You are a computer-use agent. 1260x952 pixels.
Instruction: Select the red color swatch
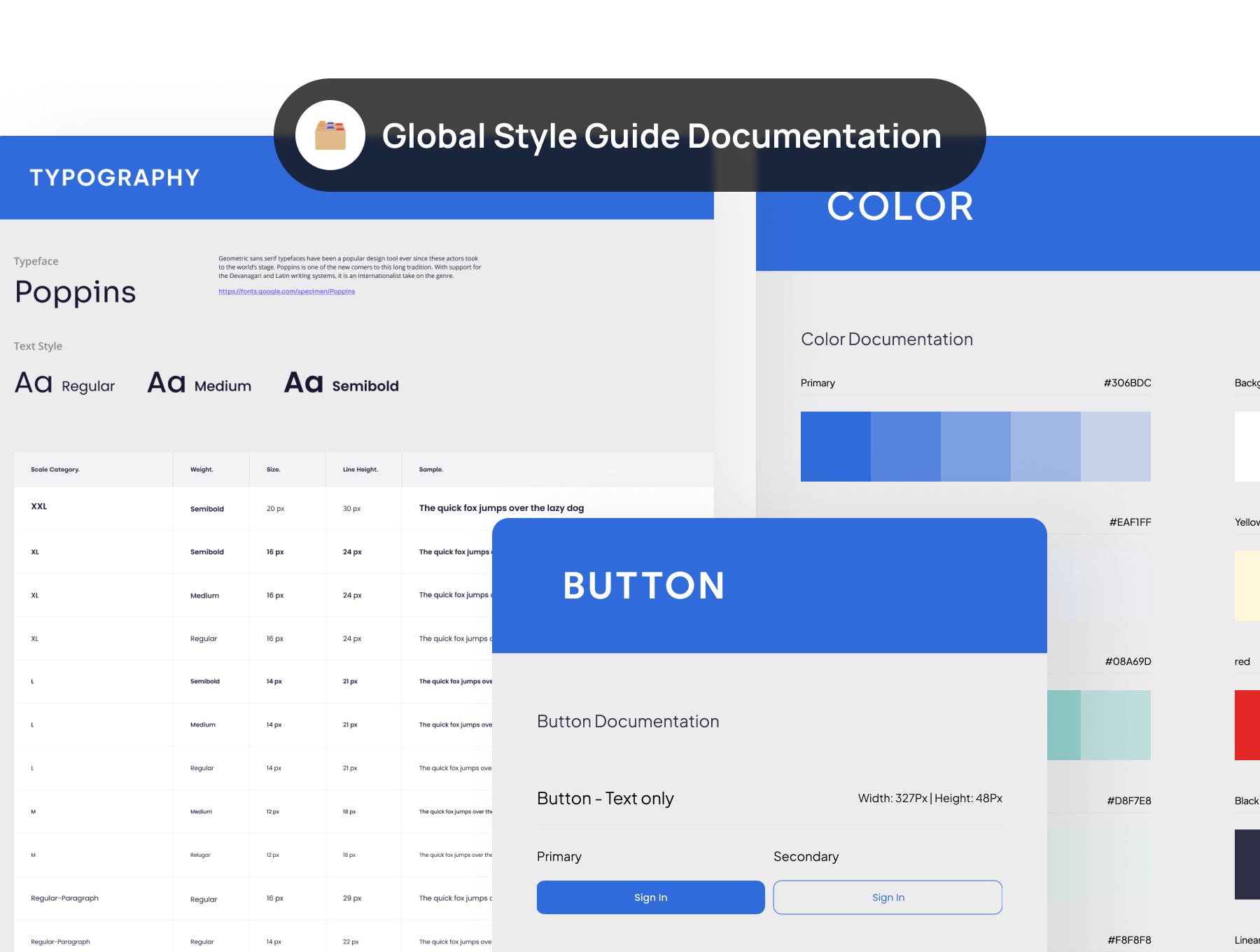pos(1247,725)
